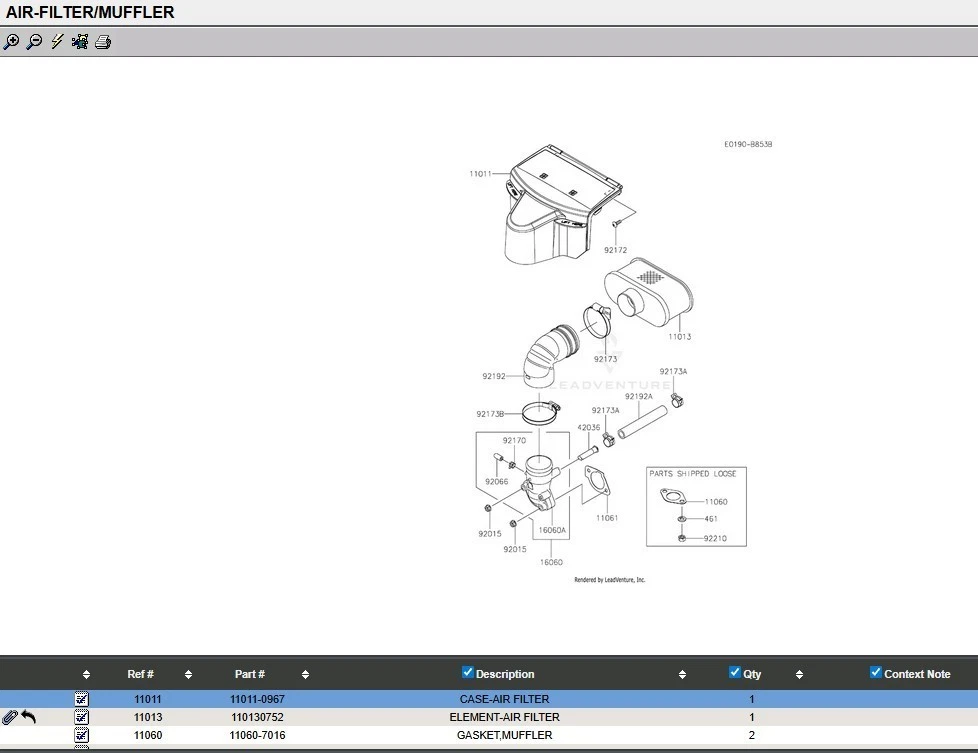The width and height of the screenshot is (978, 753).
Task: Toggle the Description column checkbox
Action: pyautogui.click(x=467, y=673)
